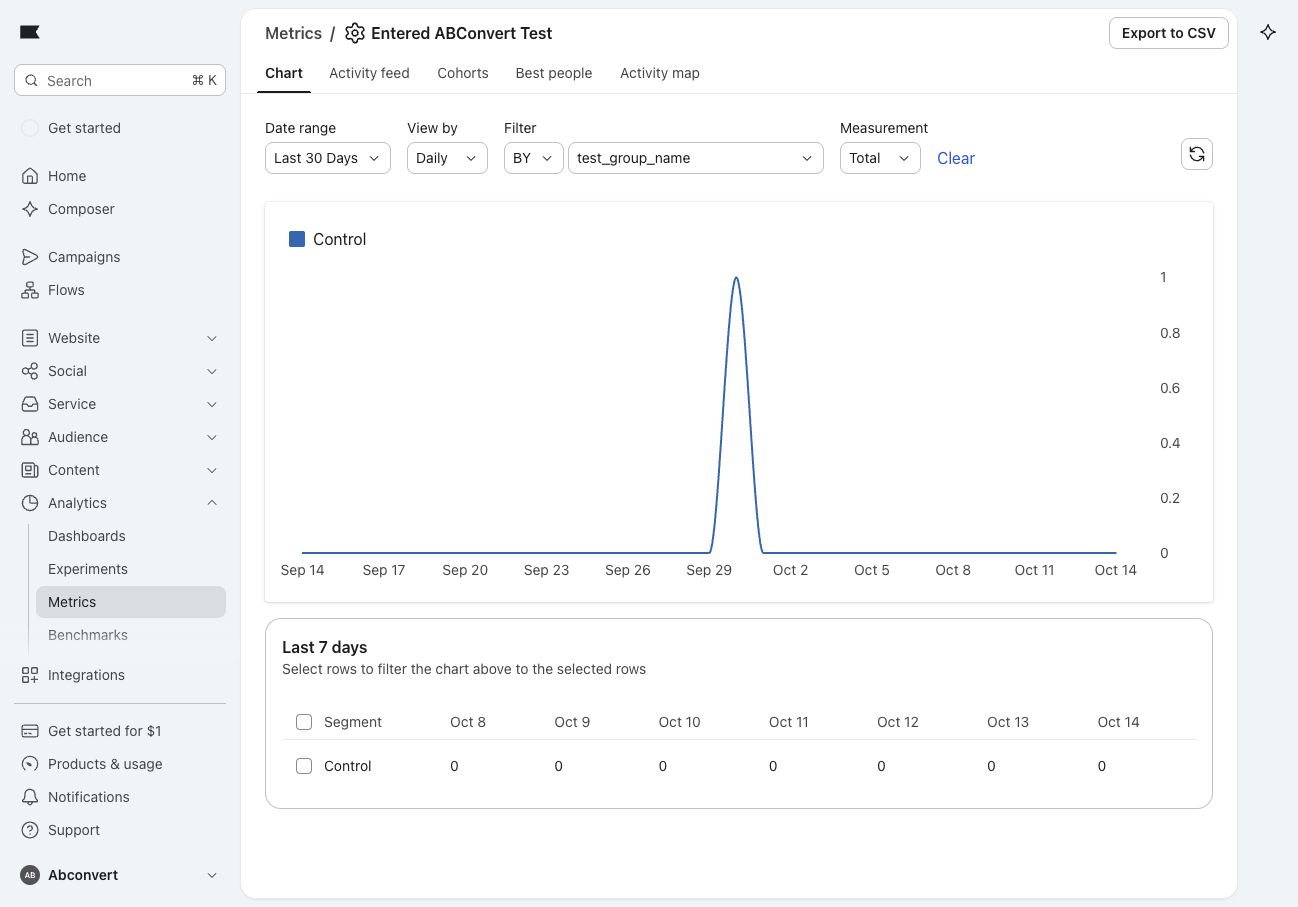Image resolution: width=1298 pixels, height=907 pixels.
Task: Open the Daily view-by dropdown
Action: pyautogui.click(x=447, y=158)
